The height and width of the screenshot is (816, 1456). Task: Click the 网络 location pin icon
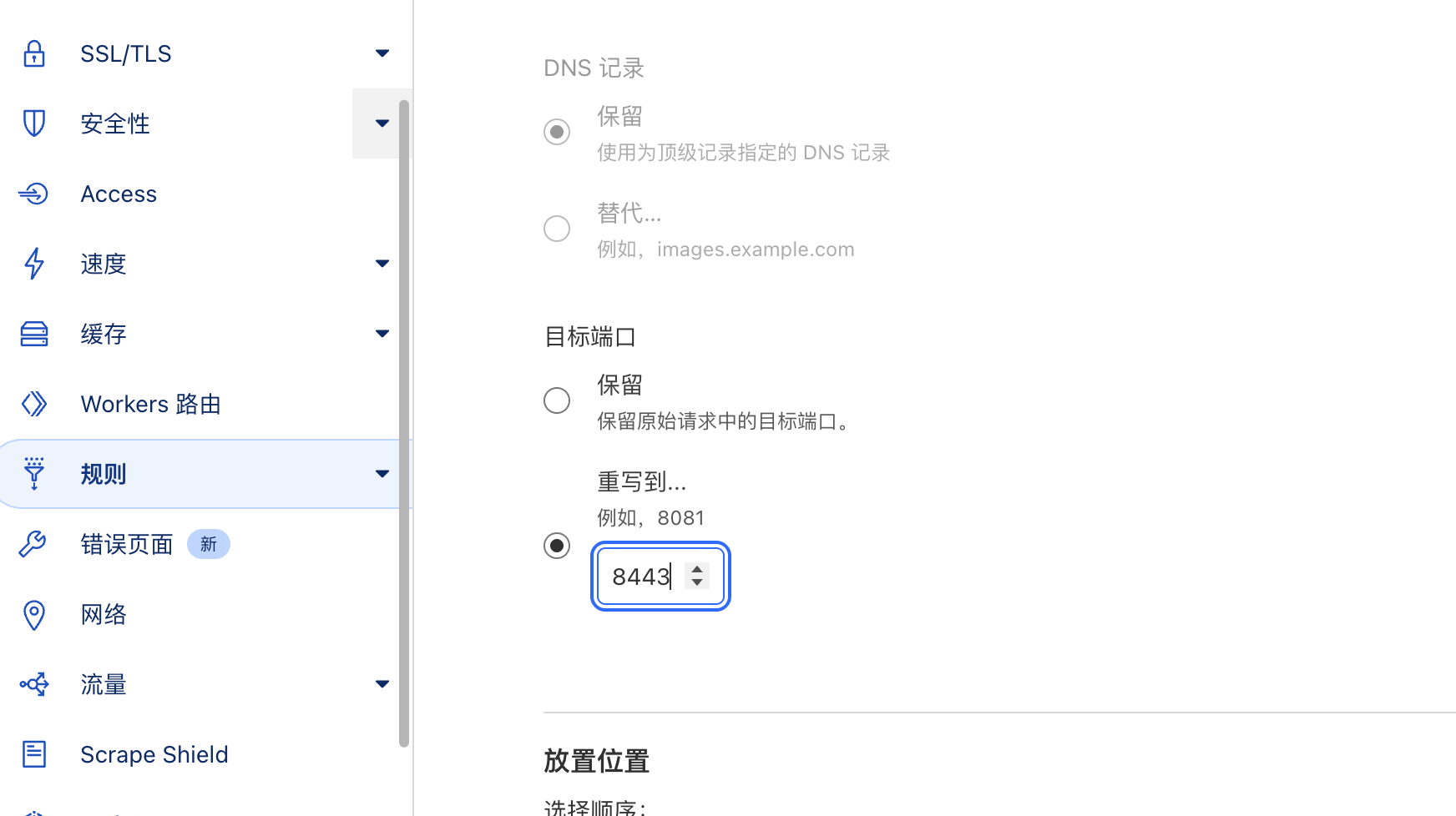click(x=34, y=615)
